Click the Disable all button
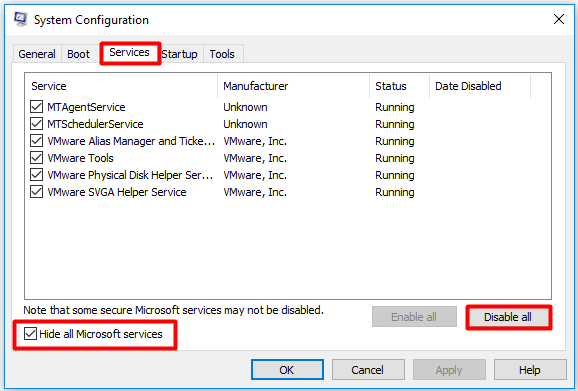The width and height of the screenshot is (578, 391). coord(508,317)
